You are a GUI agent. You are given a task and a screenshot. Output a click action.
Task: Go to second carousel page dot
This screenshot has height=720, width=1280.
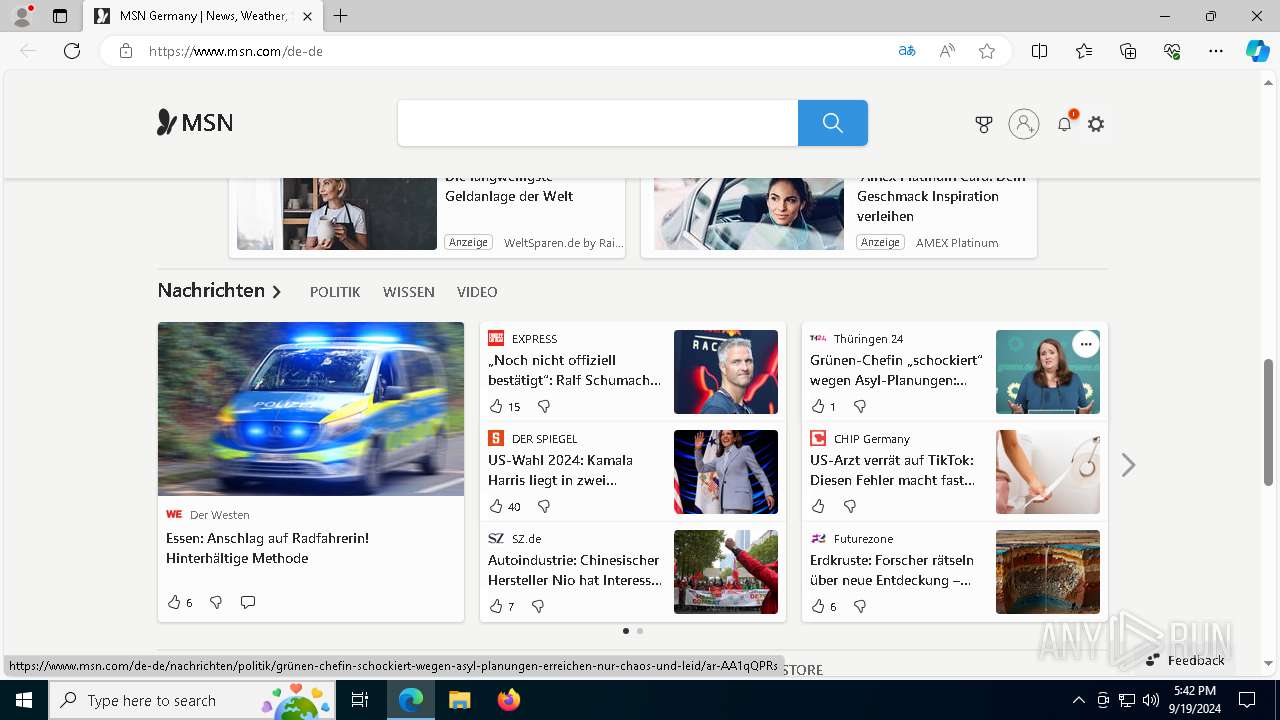click(640, 631)
